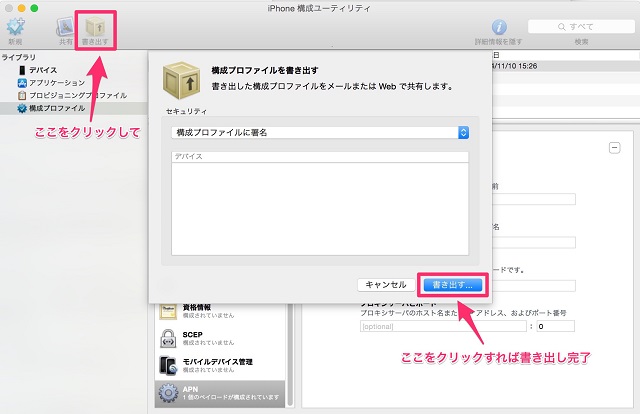Select the SCEP payload item
640x414 pixels.
[220, 338]
